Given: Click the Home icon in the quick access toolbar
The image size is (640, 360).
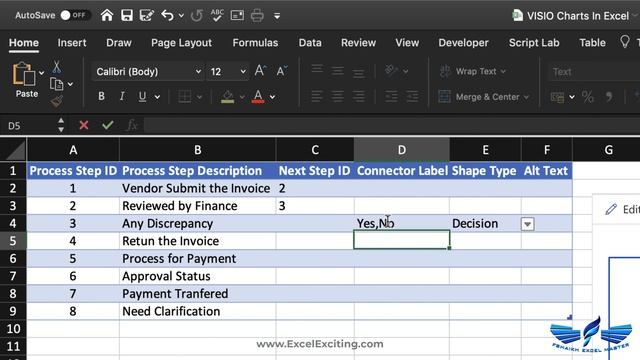Looking at the screenshot, I should [x=107, y=16].
